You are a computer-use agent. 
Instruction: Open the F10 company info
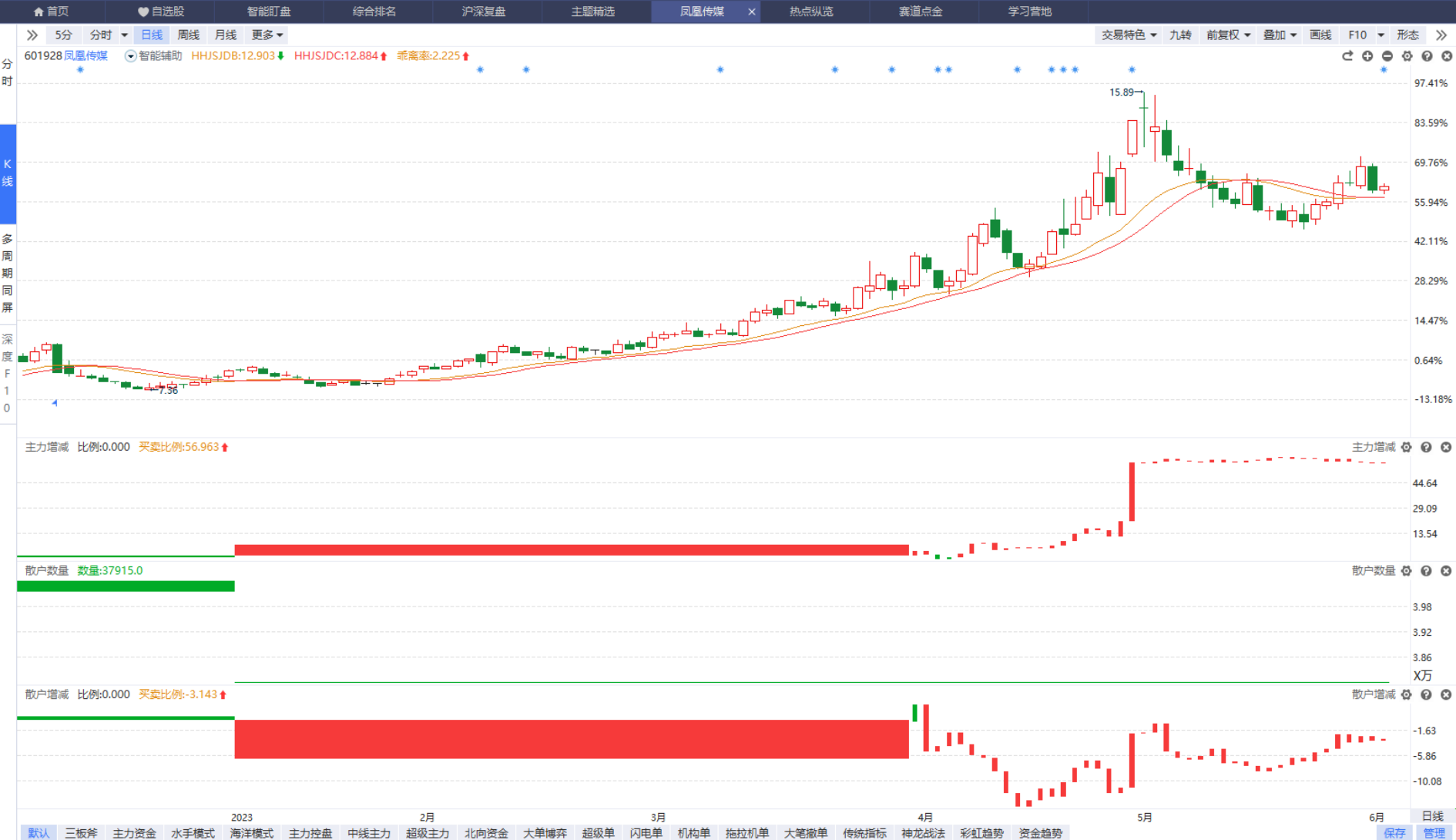click(x=1357, y=35)
